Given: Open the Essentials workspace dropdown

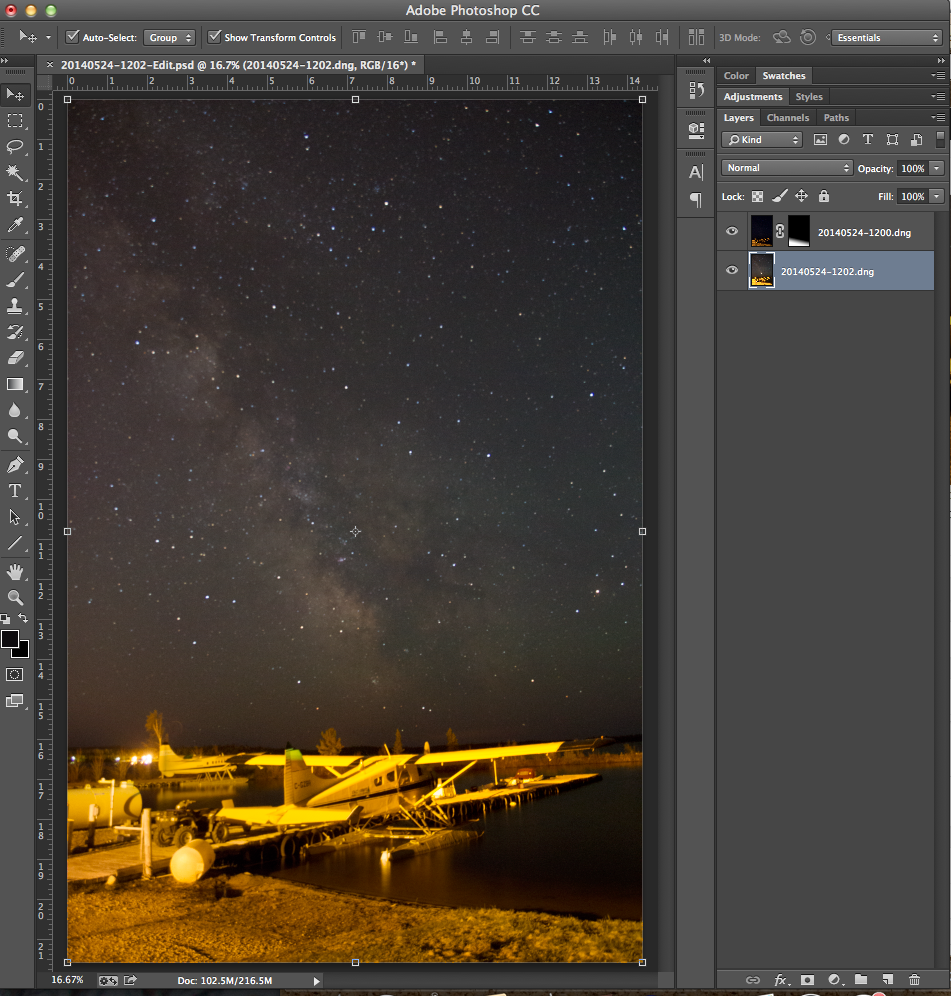Looking at the screenshot, I should click(x=886, y=38).
